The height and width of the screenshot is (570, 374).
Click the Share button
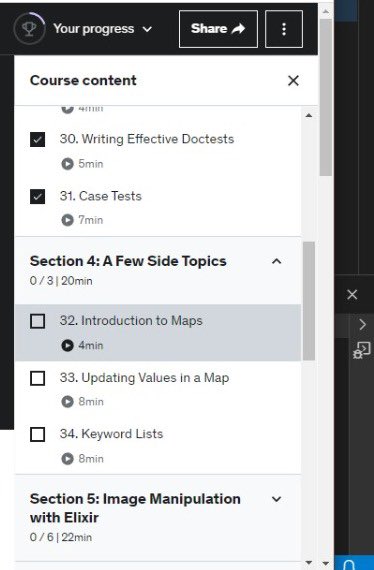pos(218,29)
